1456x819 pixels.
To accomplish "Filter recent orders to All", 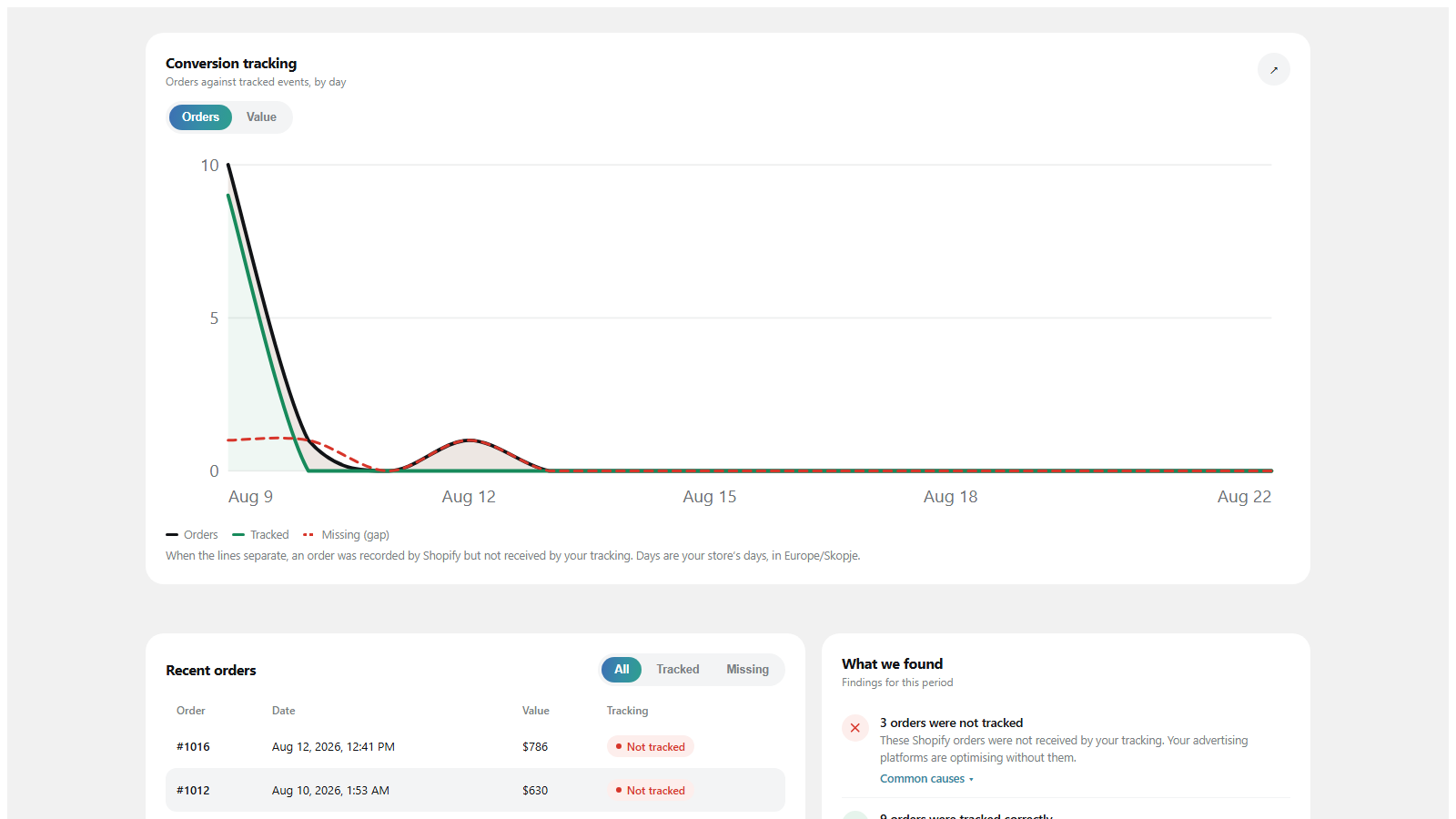I will point(622,670).
